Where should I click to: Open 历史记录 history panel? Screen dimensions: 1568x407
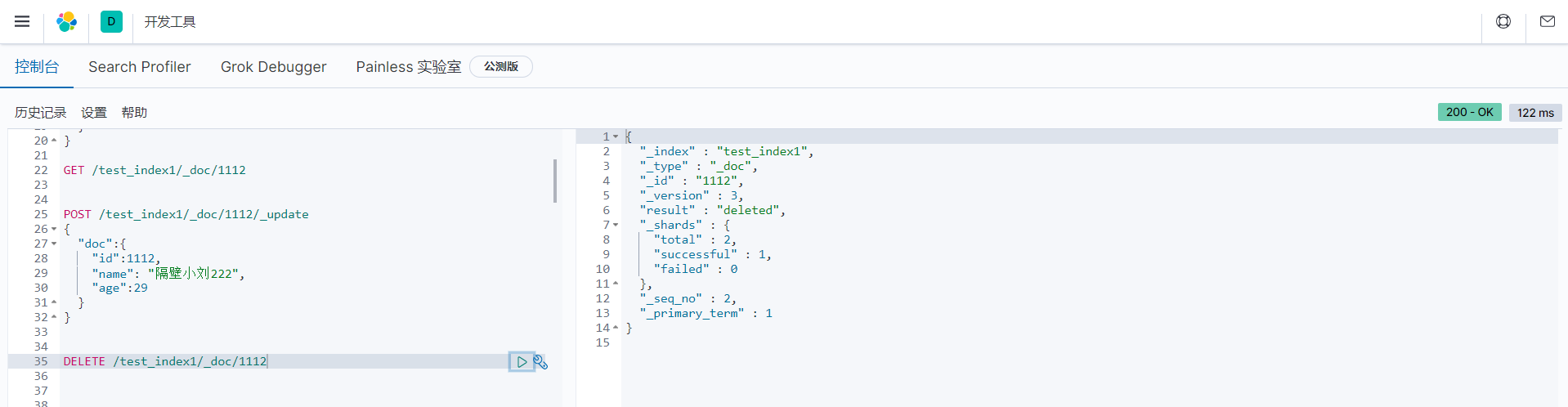tap(41, 113)
